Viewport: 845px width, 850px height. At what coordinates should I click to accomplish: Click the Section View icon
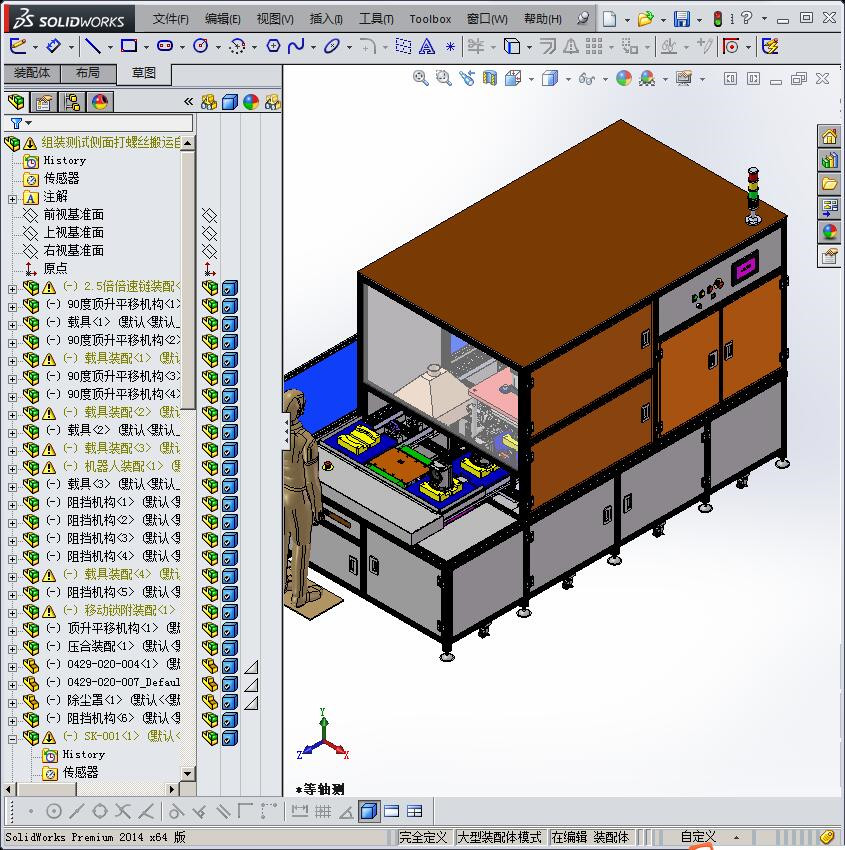tap(490, 79)
